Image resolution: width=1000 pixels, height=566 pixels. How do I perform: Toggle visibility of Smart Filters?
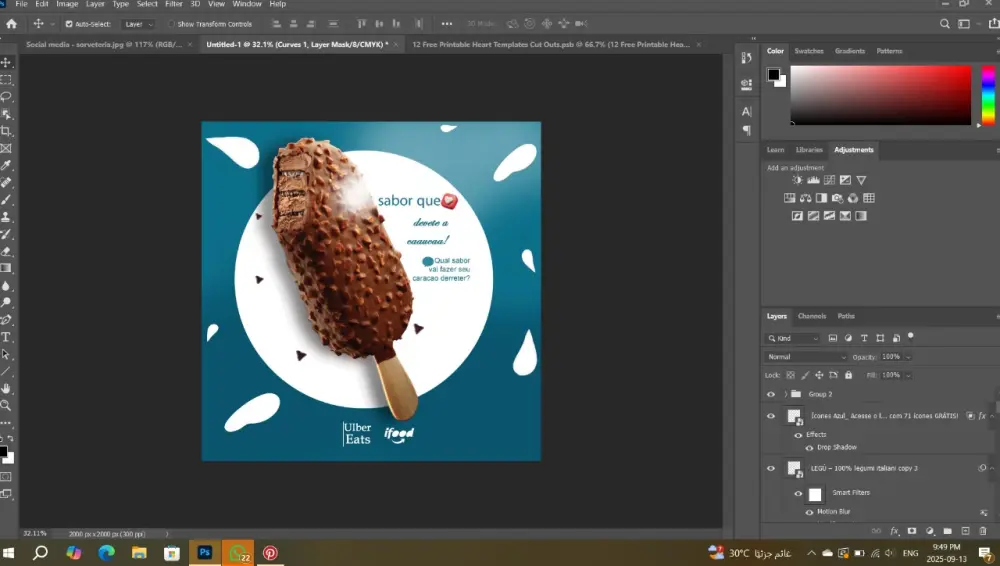click(798, 493)
